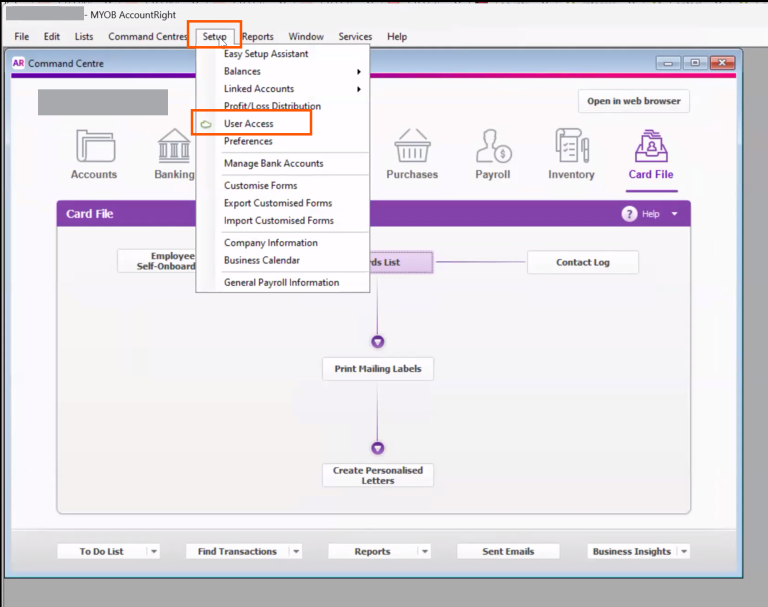Click the Setup menu
Viewport: 768px width, 607px height.
(215, 37)
